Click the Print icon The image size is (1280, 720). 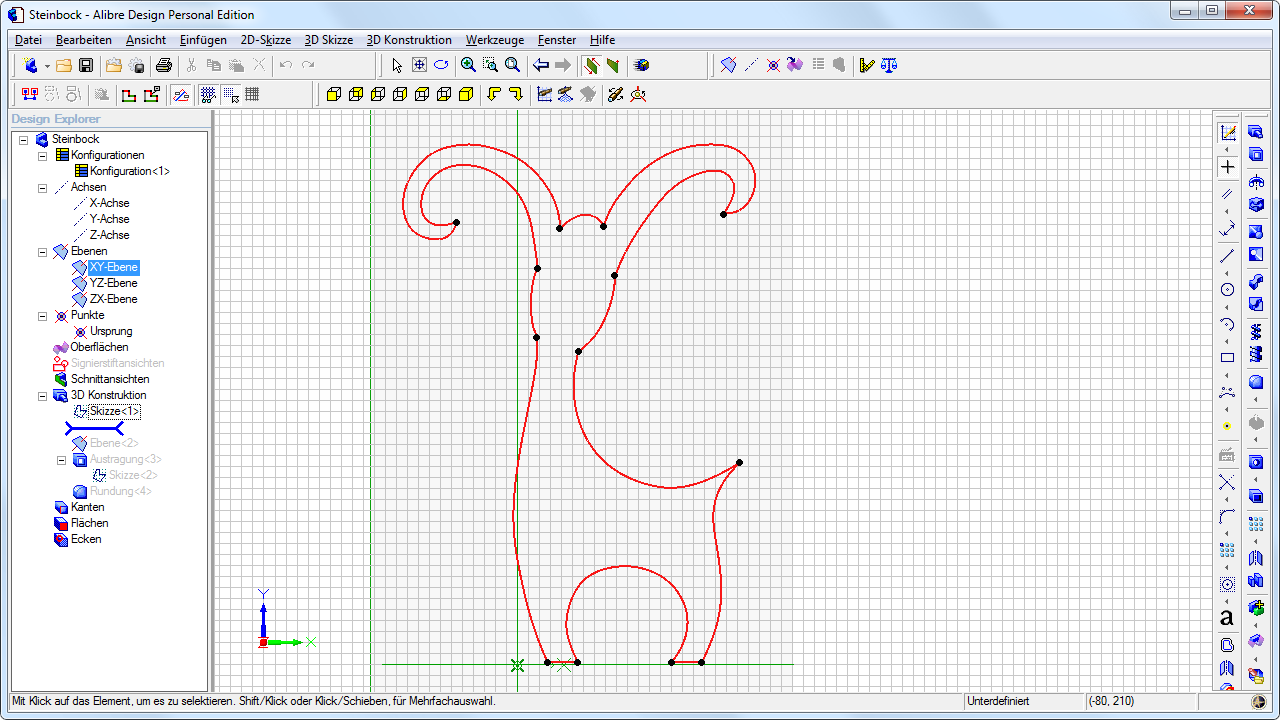tap(164, 65)
